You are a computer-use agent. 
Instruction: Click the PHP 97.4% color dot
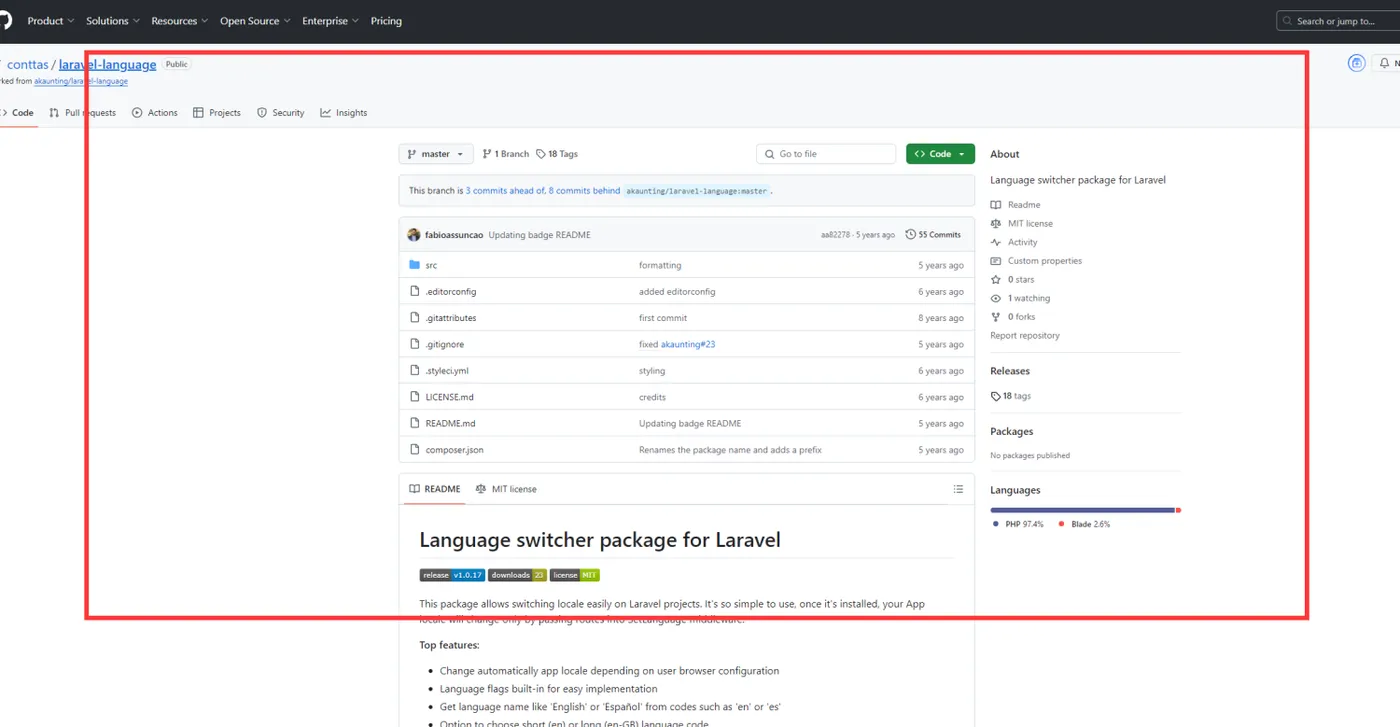pyautogui.click(x=996, y=524)
